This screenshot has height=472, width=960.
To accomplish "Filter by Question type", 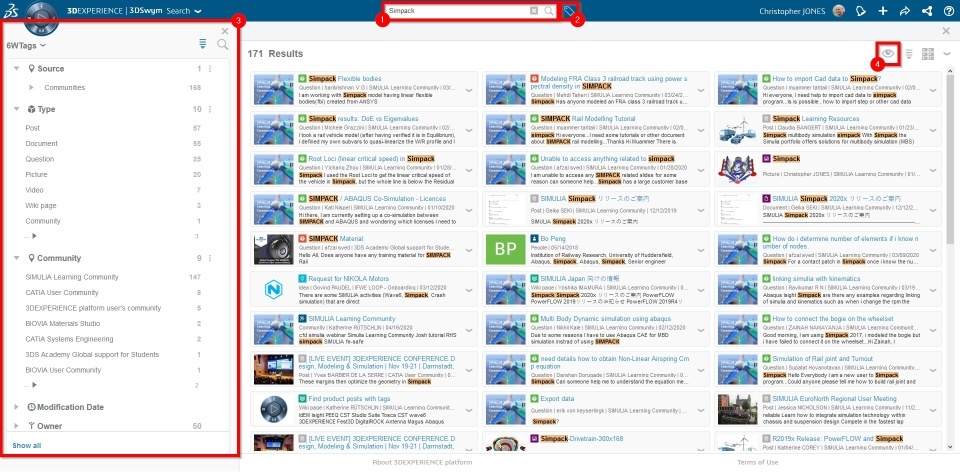I will [40, 159].
